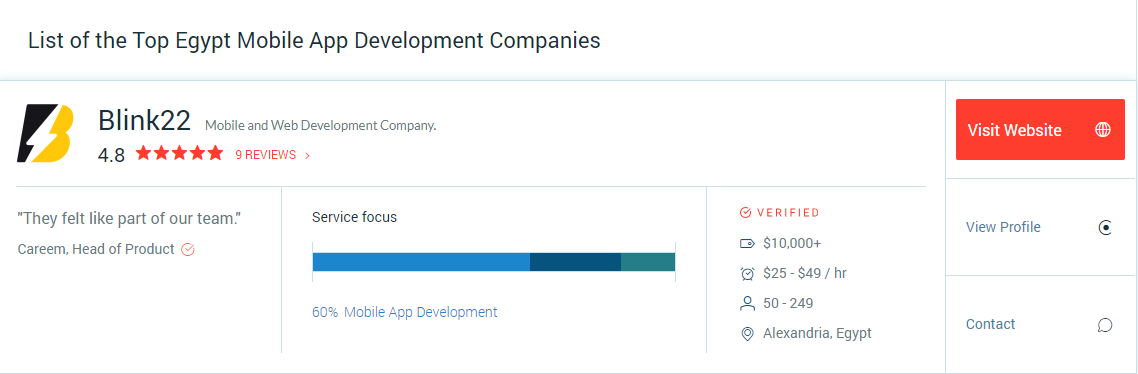Click the location pin icon for Alexandria
The height and width of the screenshot is (374, 1138).
click(747, 334)
